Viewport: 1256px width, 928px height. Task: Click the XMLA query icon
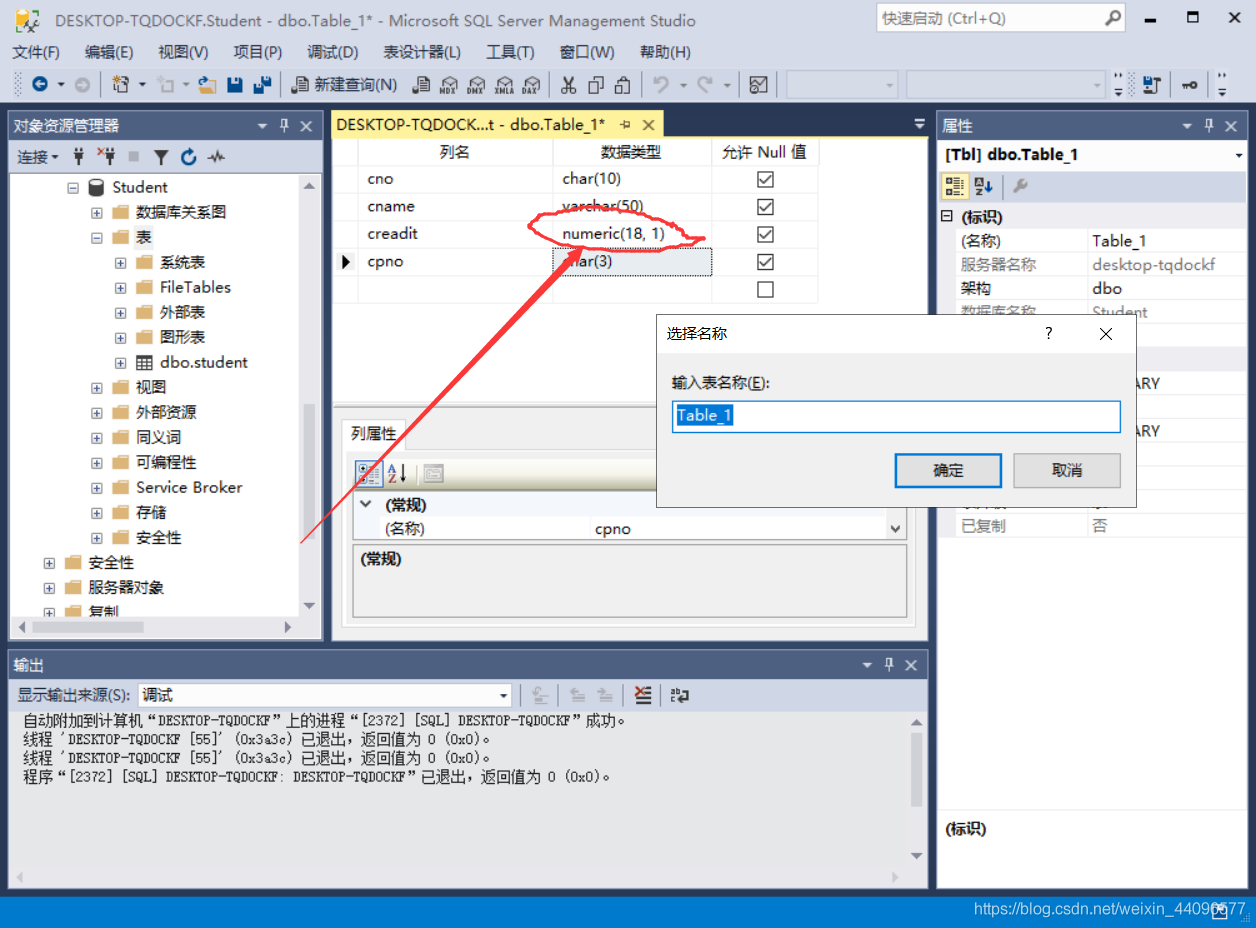click(504, 85)
